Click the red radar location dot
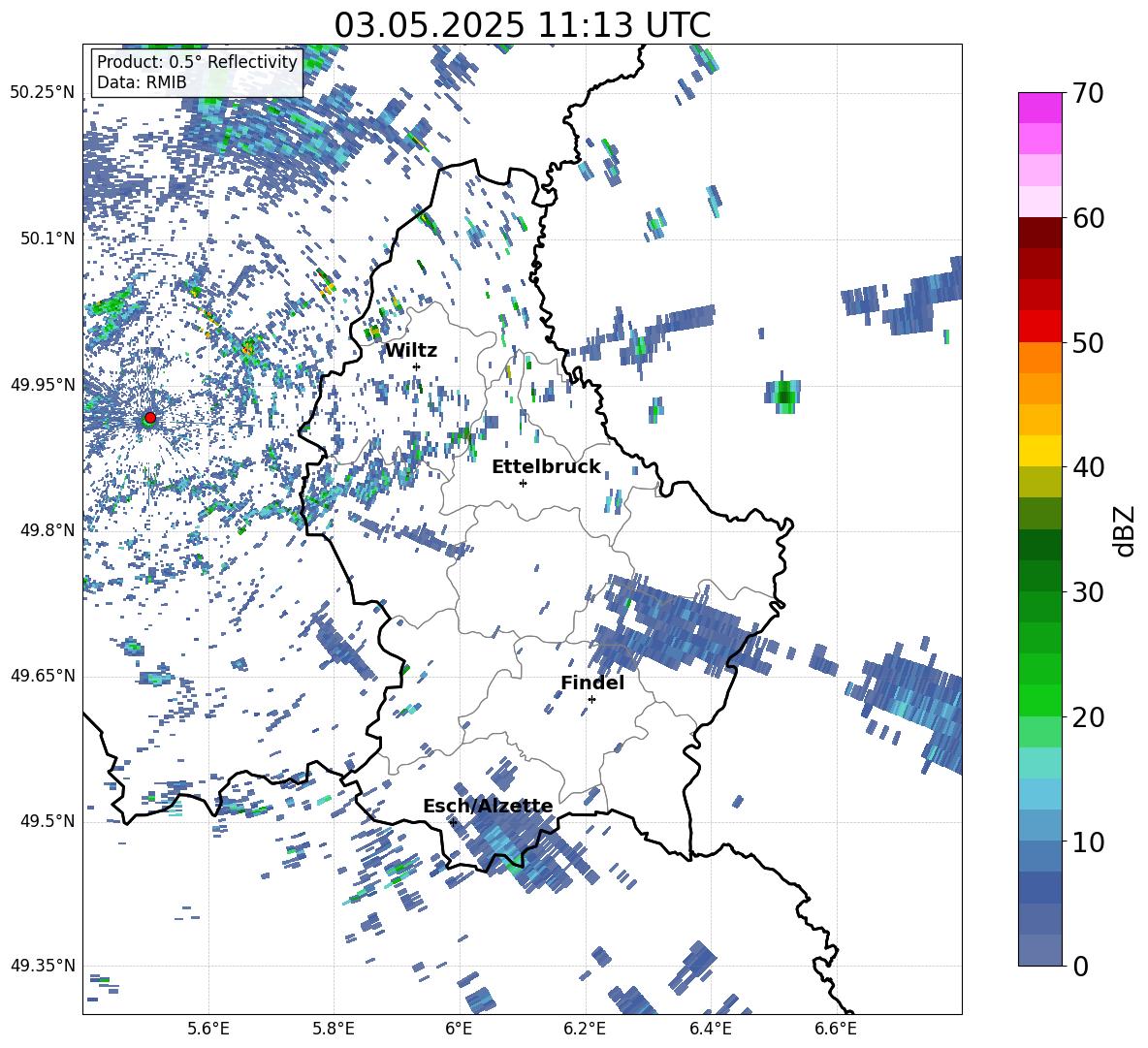Image resolution: width=1148 pixels, height=1048 pixels. pos(150,417)
